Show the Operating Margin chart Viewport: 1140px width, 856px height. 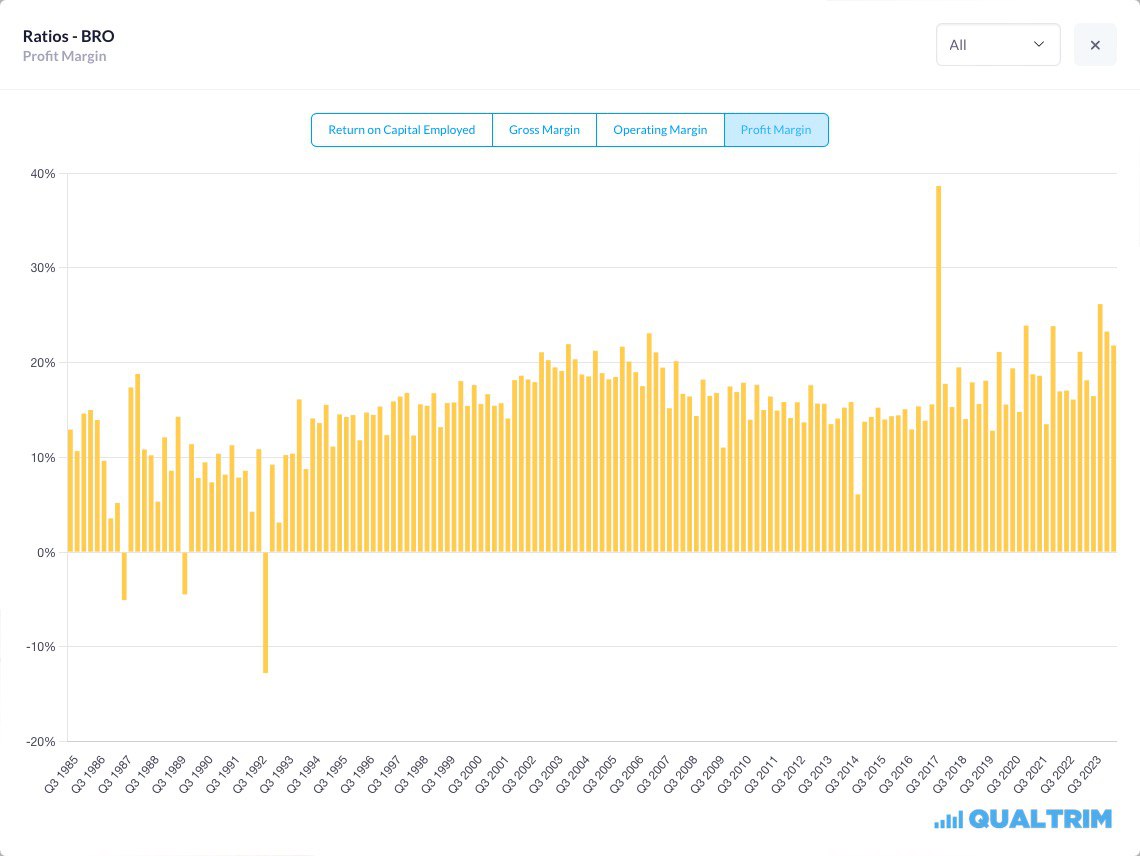click(x=660, y=130)
